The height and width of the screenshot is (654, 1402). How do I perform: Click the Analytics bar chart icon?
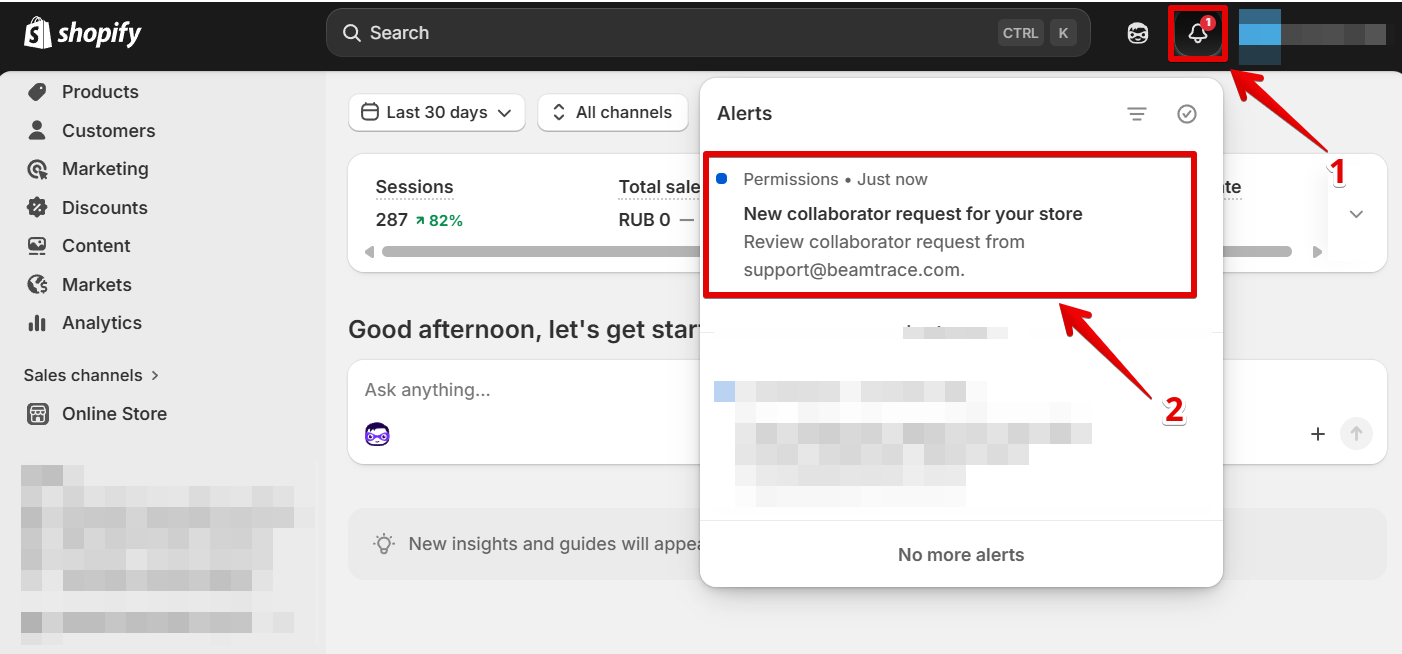tap(37, 323)
